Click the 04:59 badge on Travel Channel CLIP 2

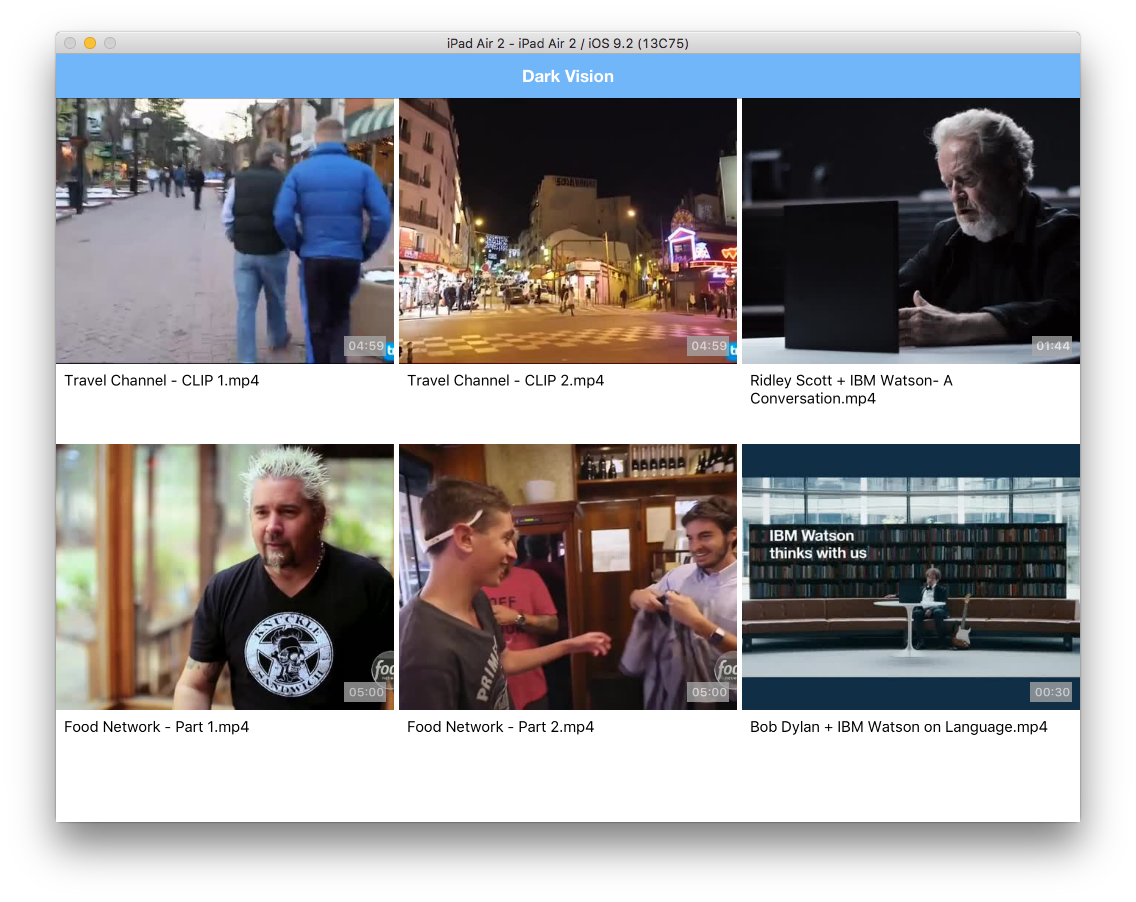tap(709, 346)
